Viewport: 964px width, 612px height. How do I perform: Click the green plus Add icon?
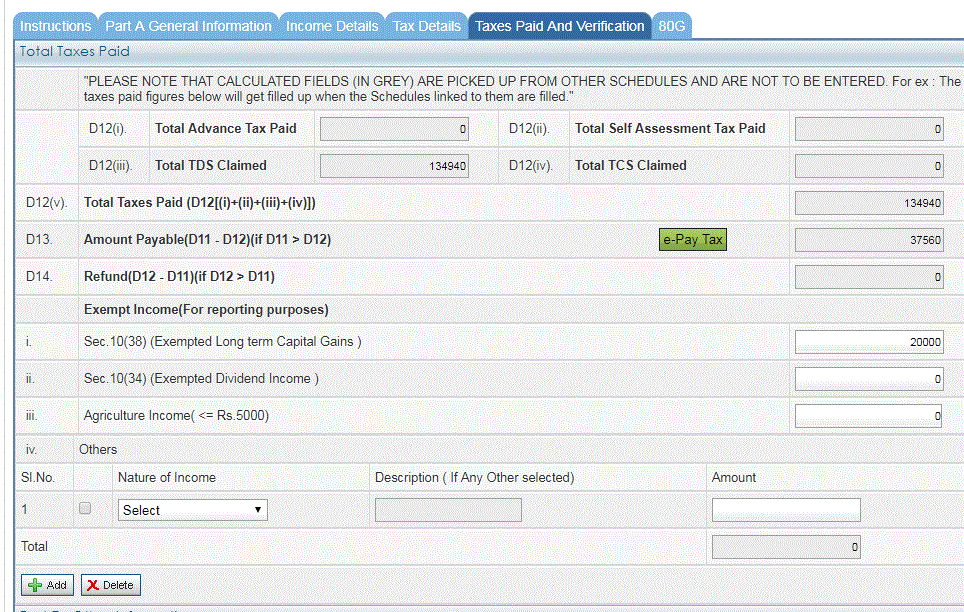point(34,584)
